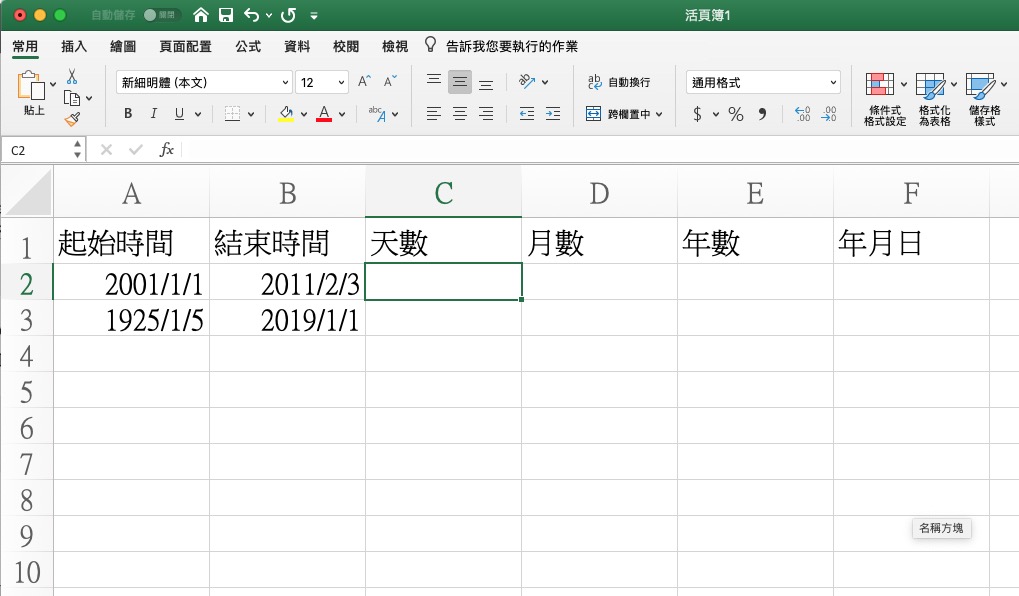
Task: Select cell containing 2011/2/3
Action: pyautogui.click(x=287, y=282)
